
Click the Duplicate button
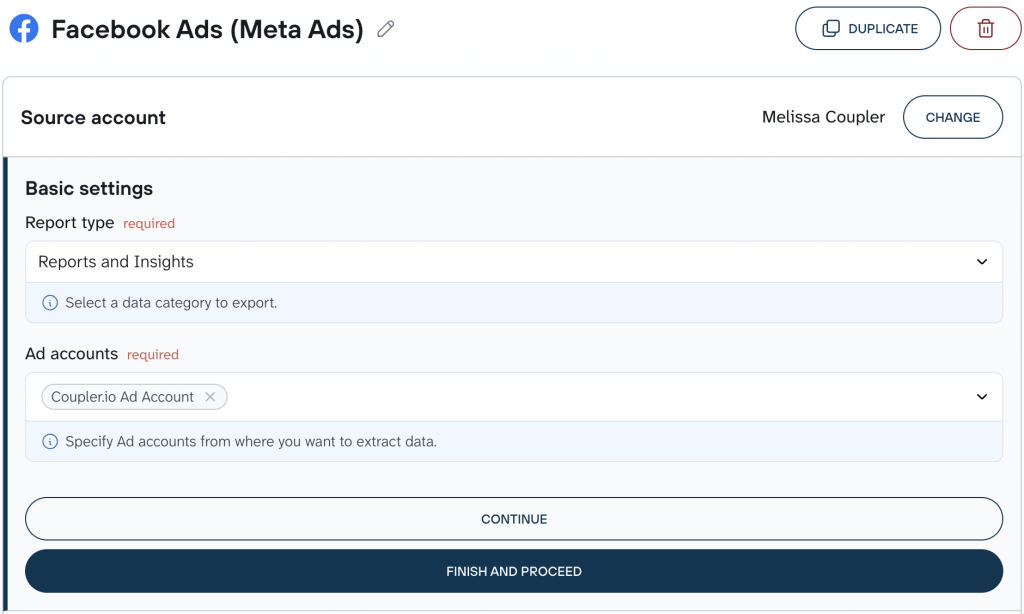(x=868, y=28)
